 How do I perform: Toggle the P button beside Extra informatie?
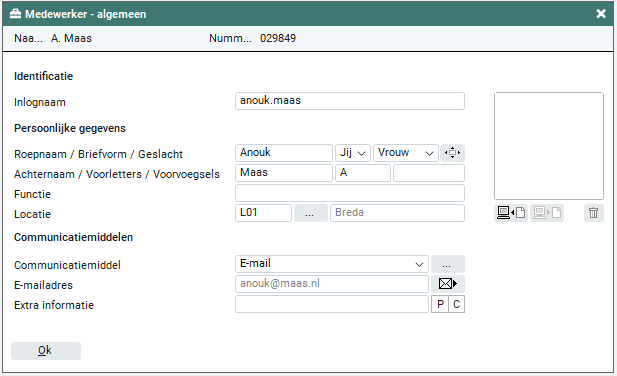(440, 304)
